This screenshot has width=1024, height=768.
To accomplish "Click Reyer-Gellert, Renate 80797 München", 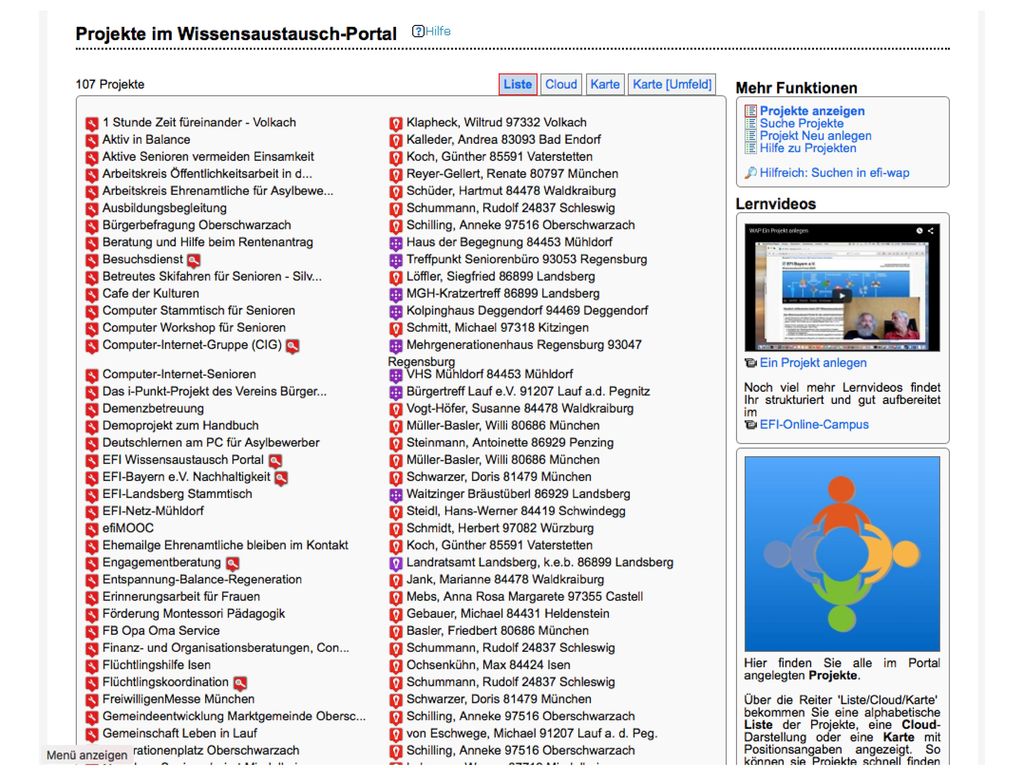I will (512, 174).
